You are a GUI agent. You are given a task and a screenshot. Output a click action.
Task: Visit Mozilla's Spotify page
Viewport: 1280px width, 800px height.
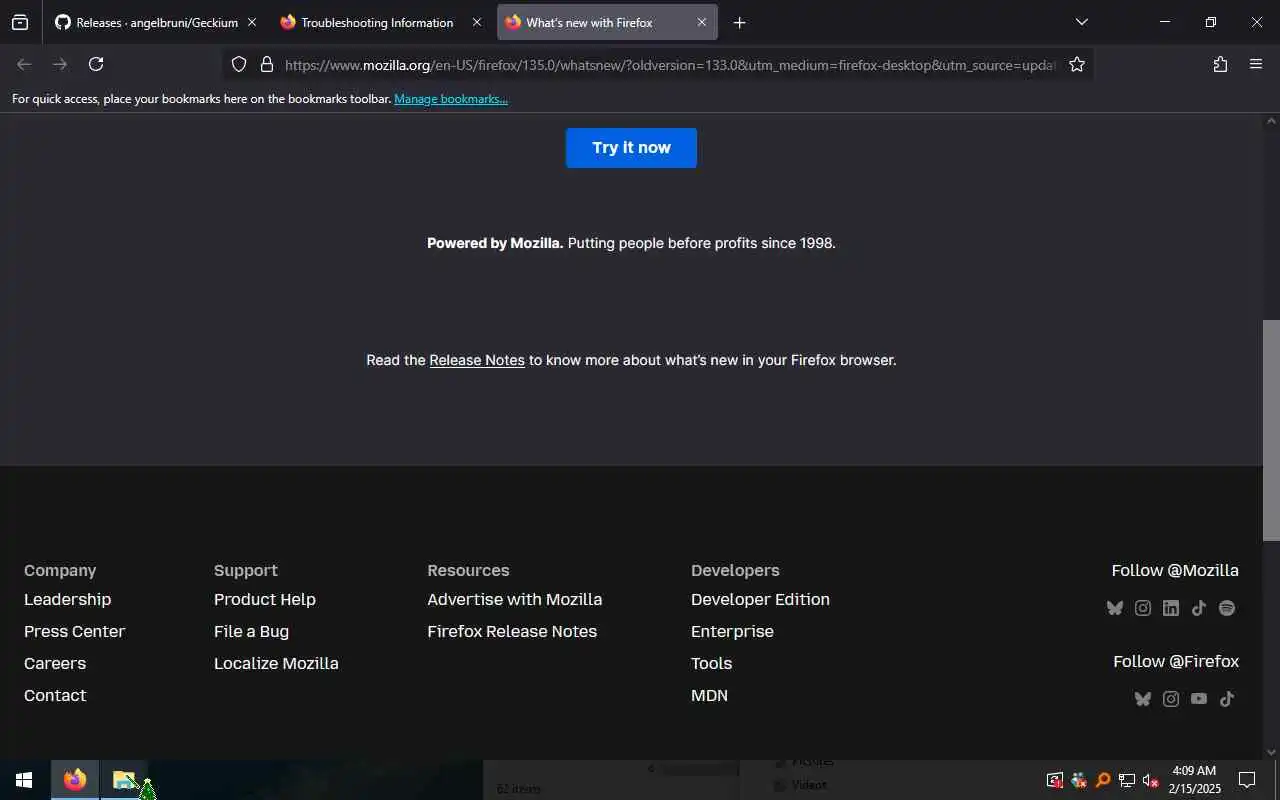pos(1227,608)
